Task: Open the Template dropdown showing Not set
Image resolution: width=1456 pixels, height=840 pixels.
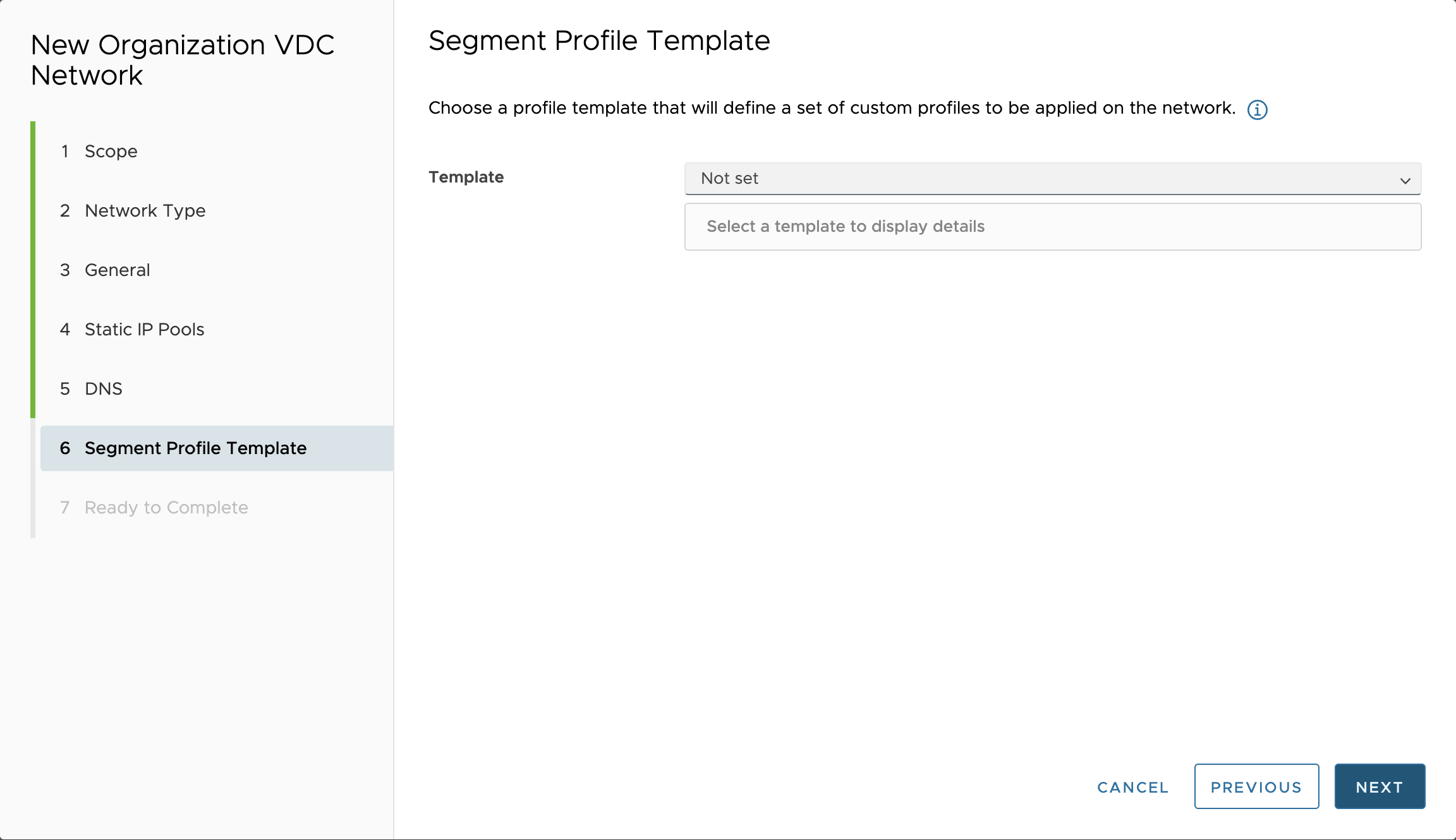Action: (x=1043, y=179)
